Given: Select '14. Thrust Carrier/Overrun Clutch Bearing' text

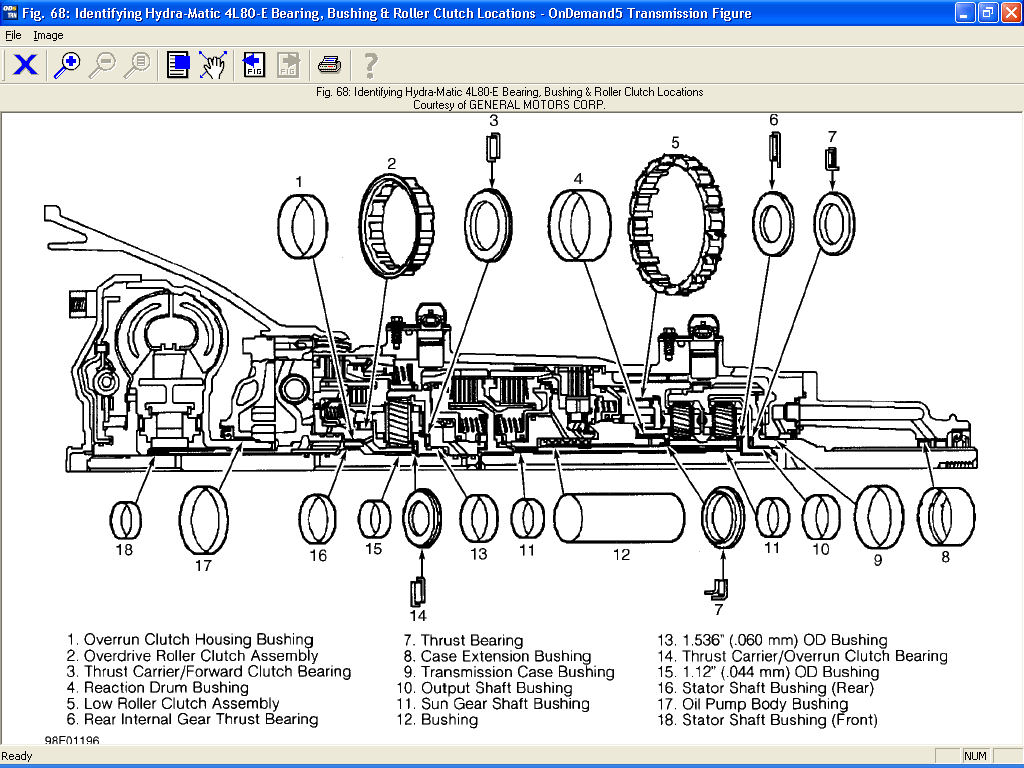Looking at the screenshot, I should 802,656.
